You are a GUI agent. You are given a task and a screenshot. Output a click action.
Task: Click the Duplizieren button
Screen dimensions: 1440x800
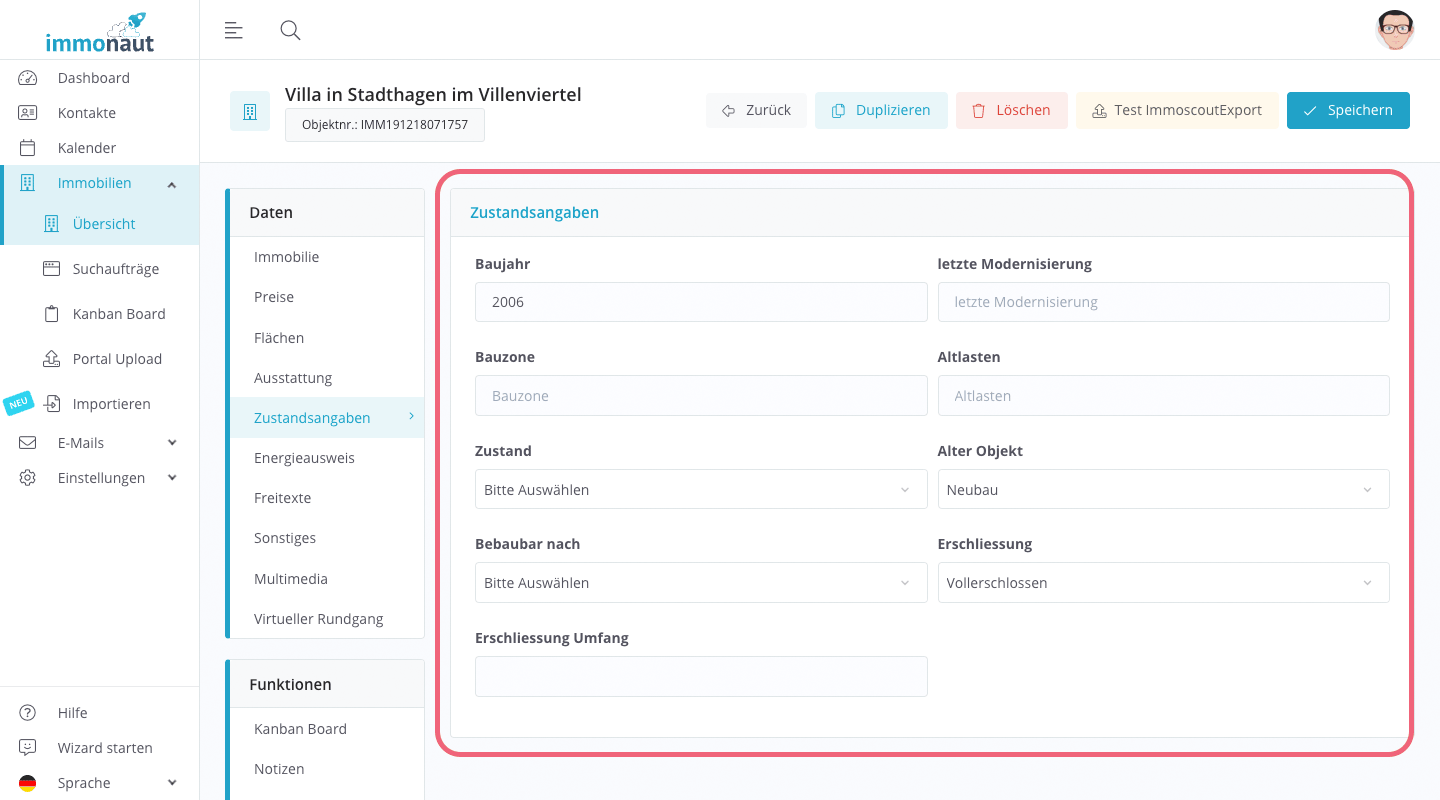point(881,110)
